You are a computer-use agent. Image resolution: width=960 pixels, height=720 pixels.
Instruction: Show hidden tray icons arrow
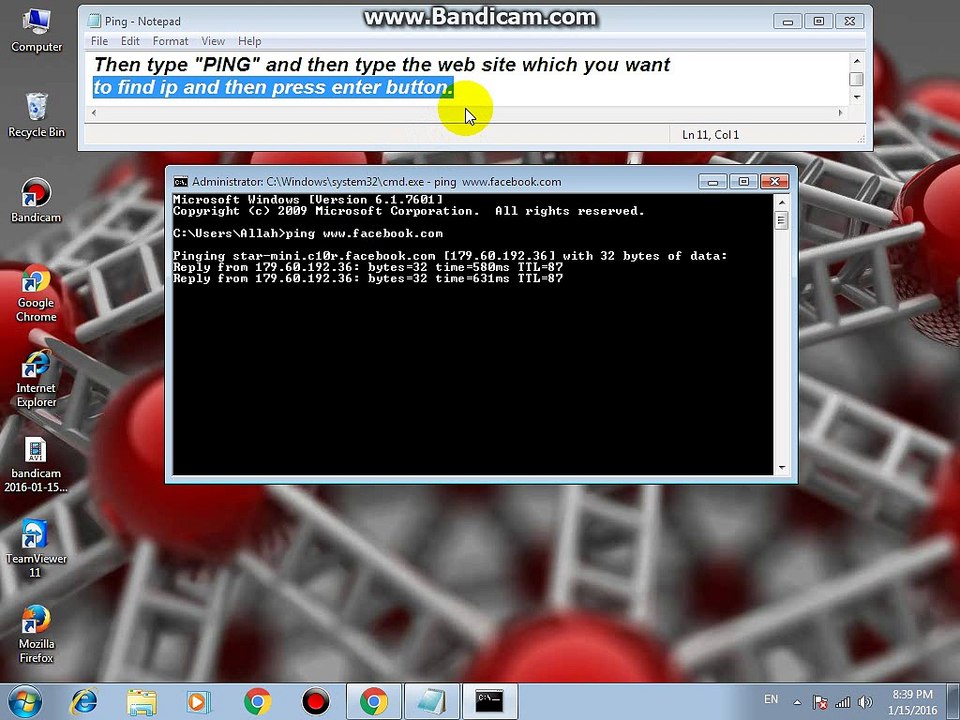coord(797,703)
